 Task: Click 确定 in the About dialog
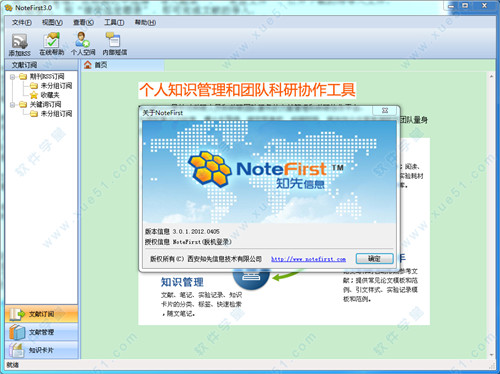pyautogui.click(x=374, y=259)
